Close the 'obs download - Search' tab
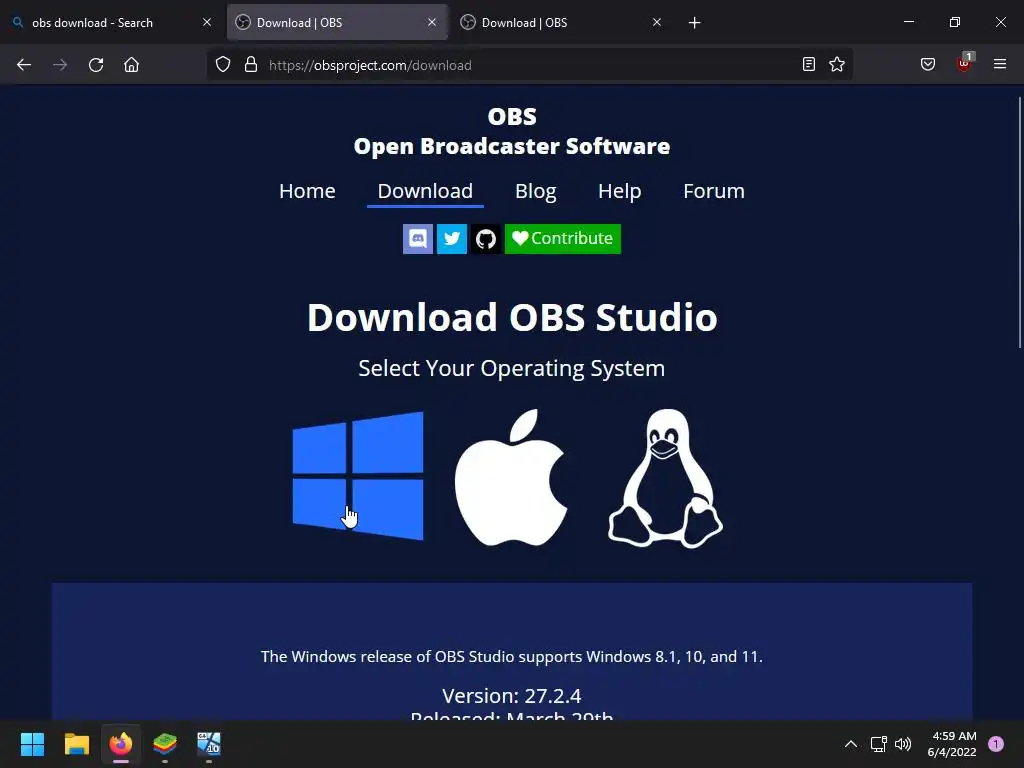The width and height of the screenshot is (1024, 768). point(207,22)
